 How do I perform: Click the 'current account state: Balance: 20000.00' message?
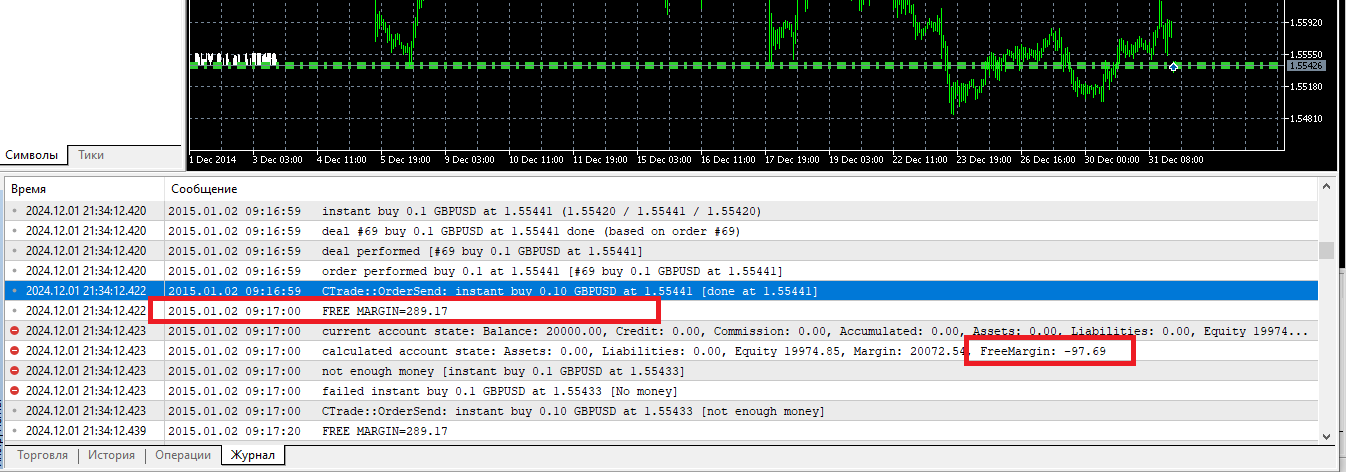(x=815, y=331)
